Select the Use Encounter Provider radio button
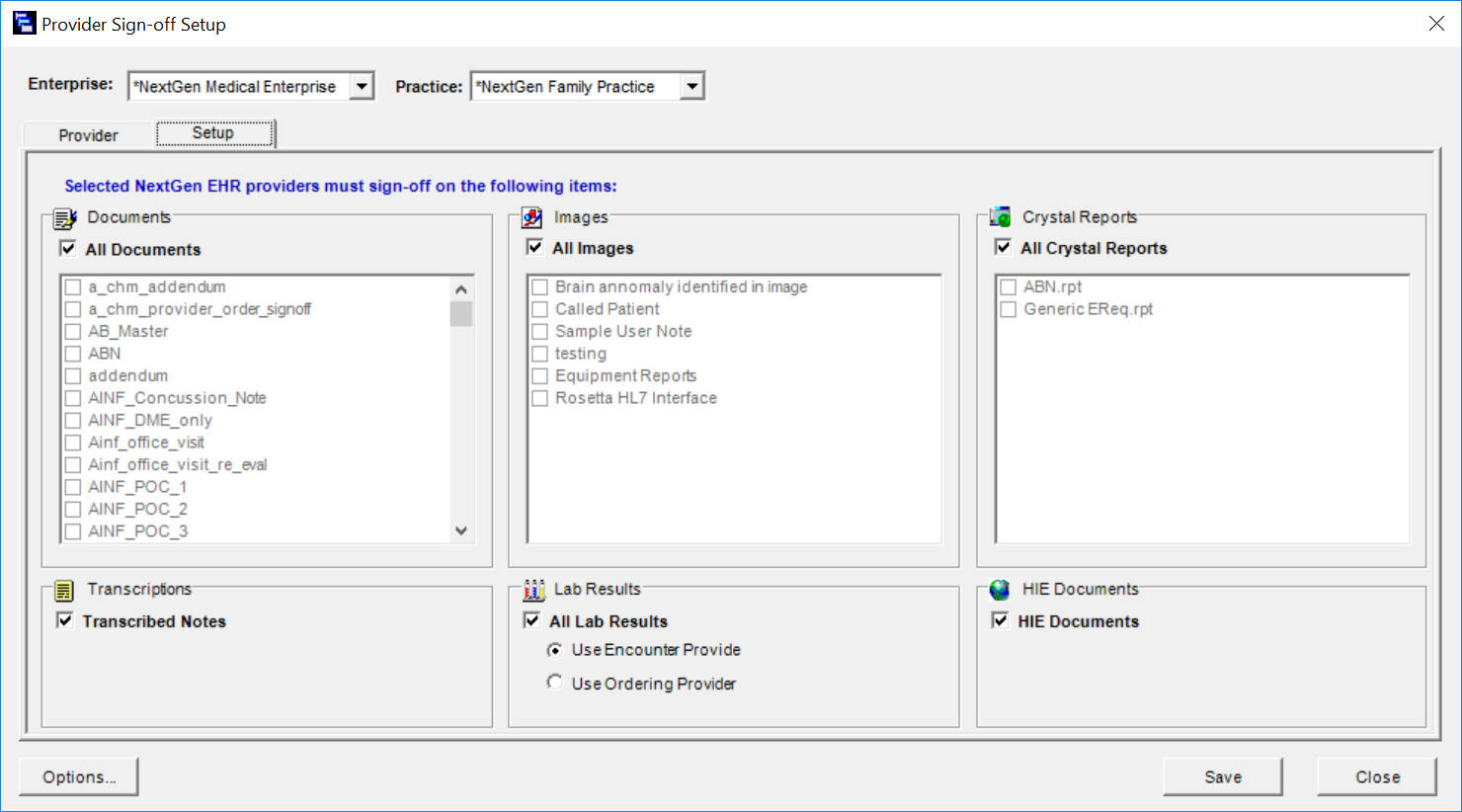The image size is (1462, 812). 554,650
